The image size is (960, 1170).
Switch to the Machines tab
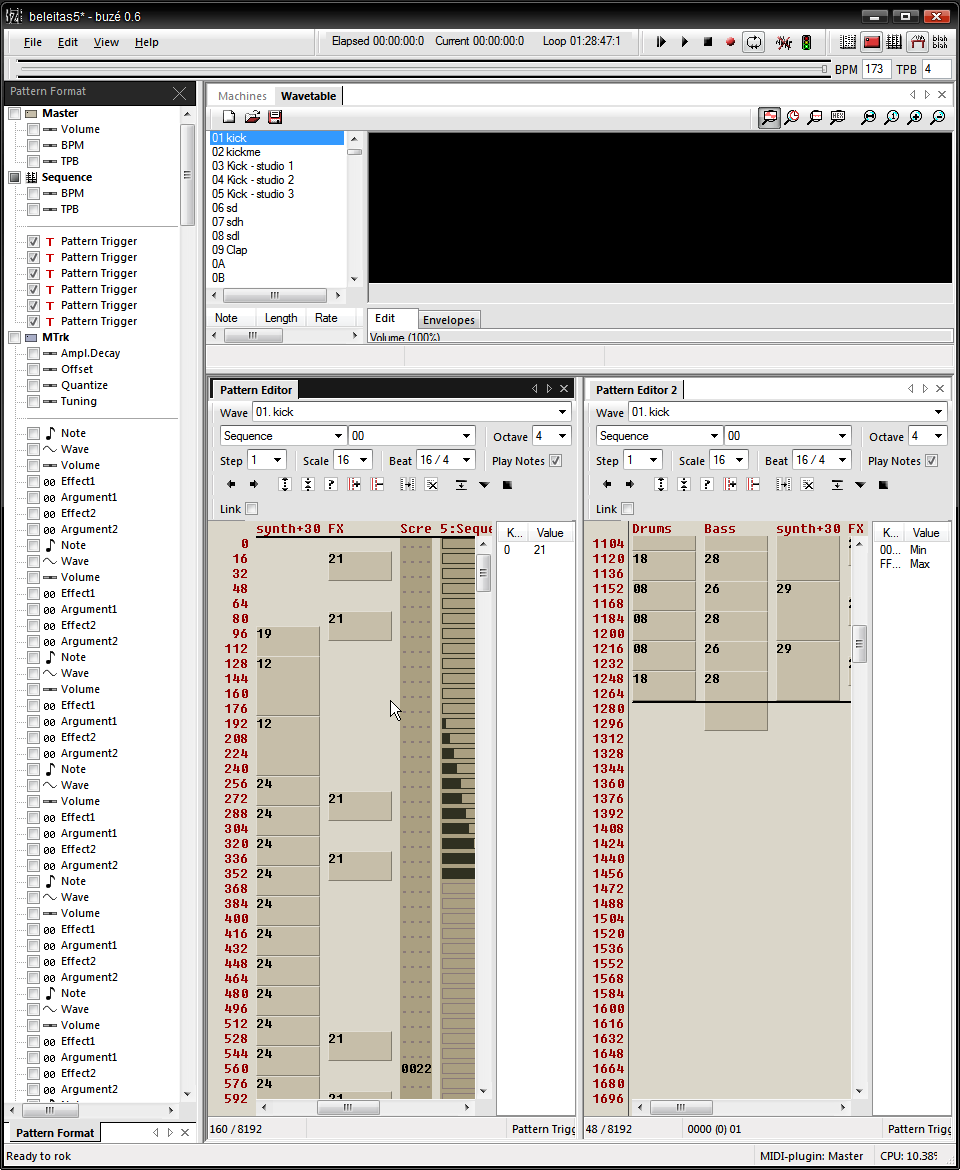242,96
